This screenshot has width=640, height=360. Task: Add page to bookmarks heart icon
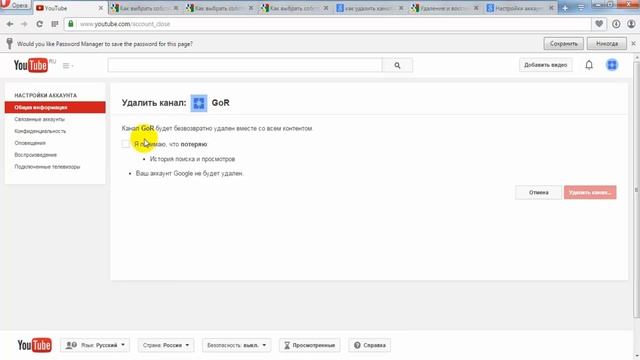point(599,24)
